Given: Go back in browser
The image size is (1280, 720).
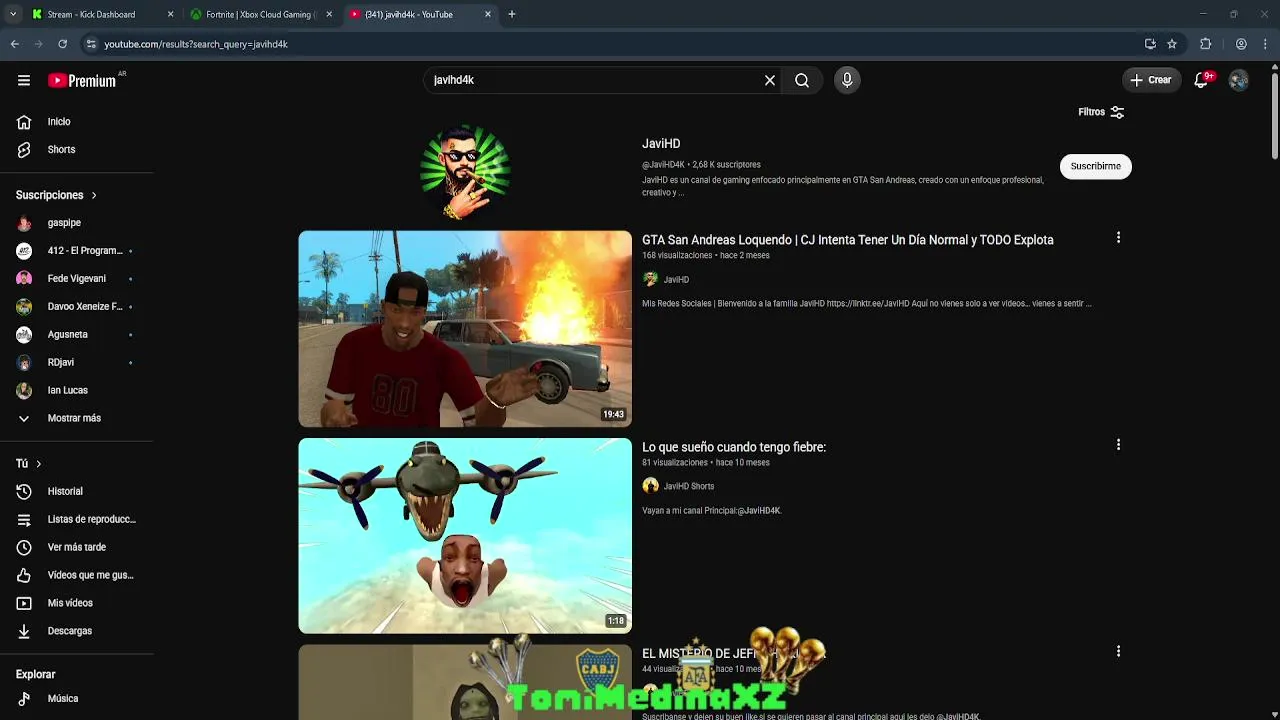Looking at the screenshot, I should (x=15, y=44).
